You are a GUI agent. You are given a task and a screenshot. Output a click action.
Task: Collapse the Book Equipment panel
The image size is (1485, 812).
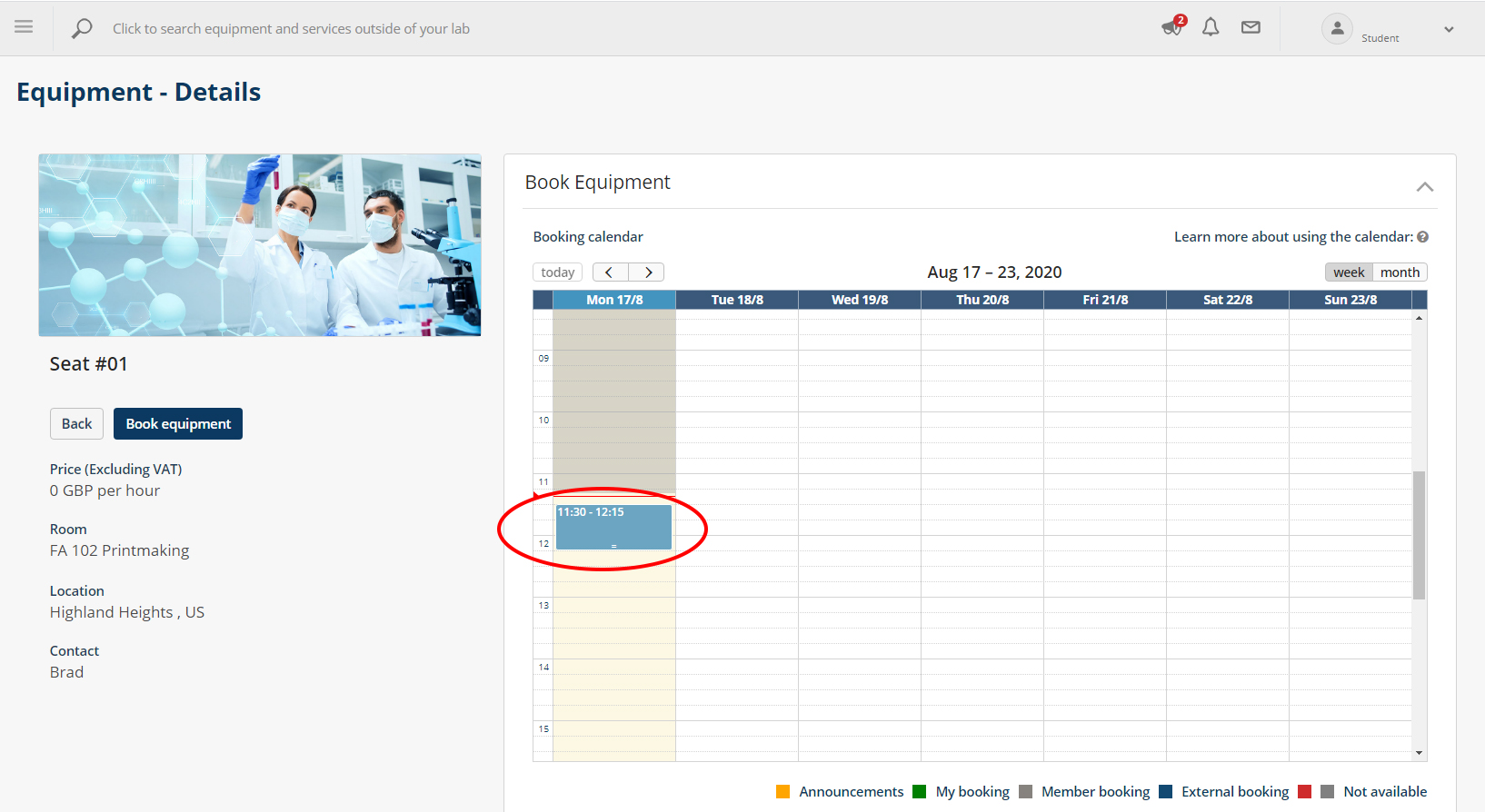1424,186
